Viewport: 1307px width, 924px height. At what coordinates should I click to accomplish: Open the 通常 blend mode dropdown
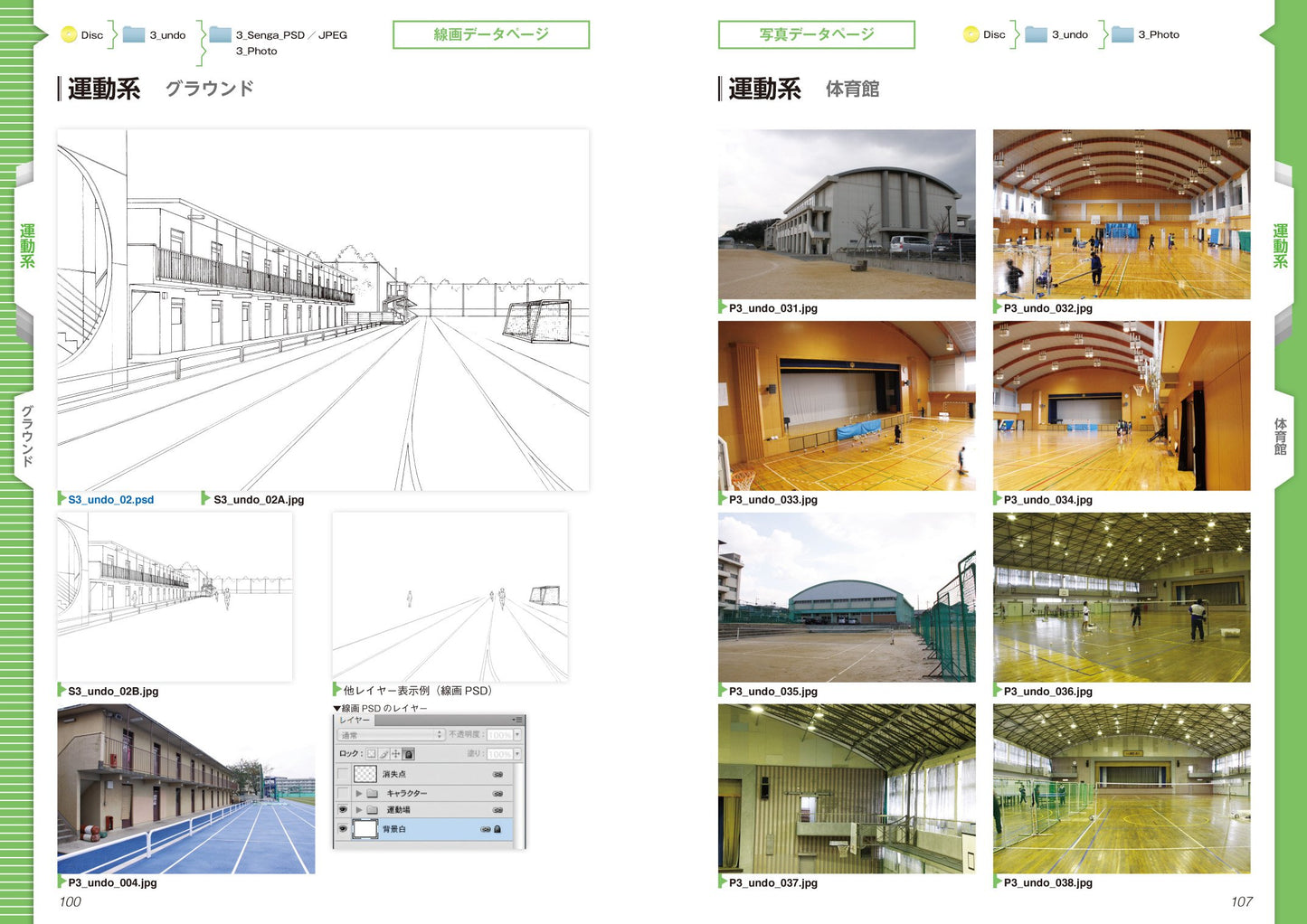pos(391,735)
